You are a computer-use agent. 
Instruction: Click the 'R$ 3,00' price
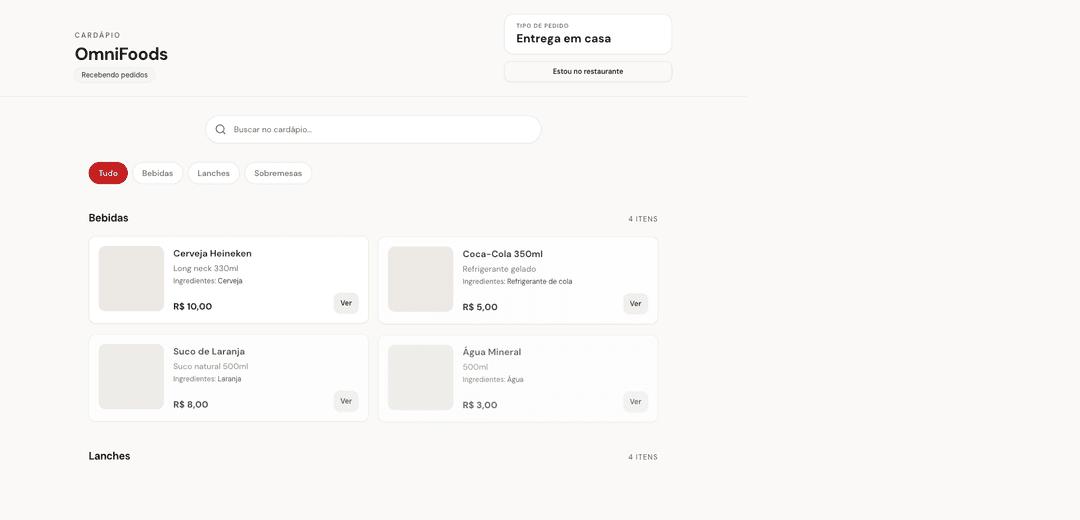[x=480, y=405]
